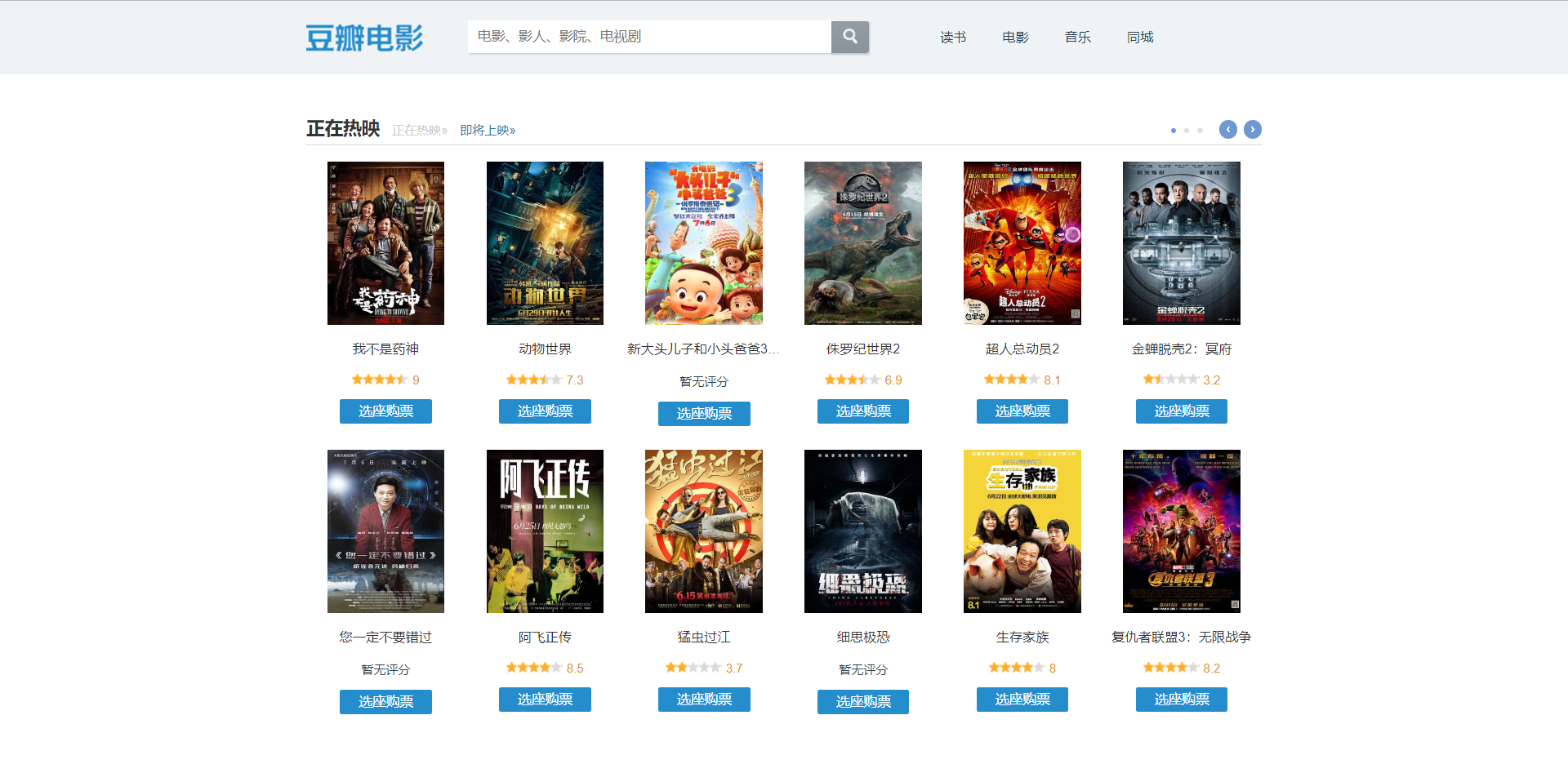The width and height of the screenshot is (1568, 773).
Task: Buy tickets for 您一定不要错过
Action: tap(385, 702)
